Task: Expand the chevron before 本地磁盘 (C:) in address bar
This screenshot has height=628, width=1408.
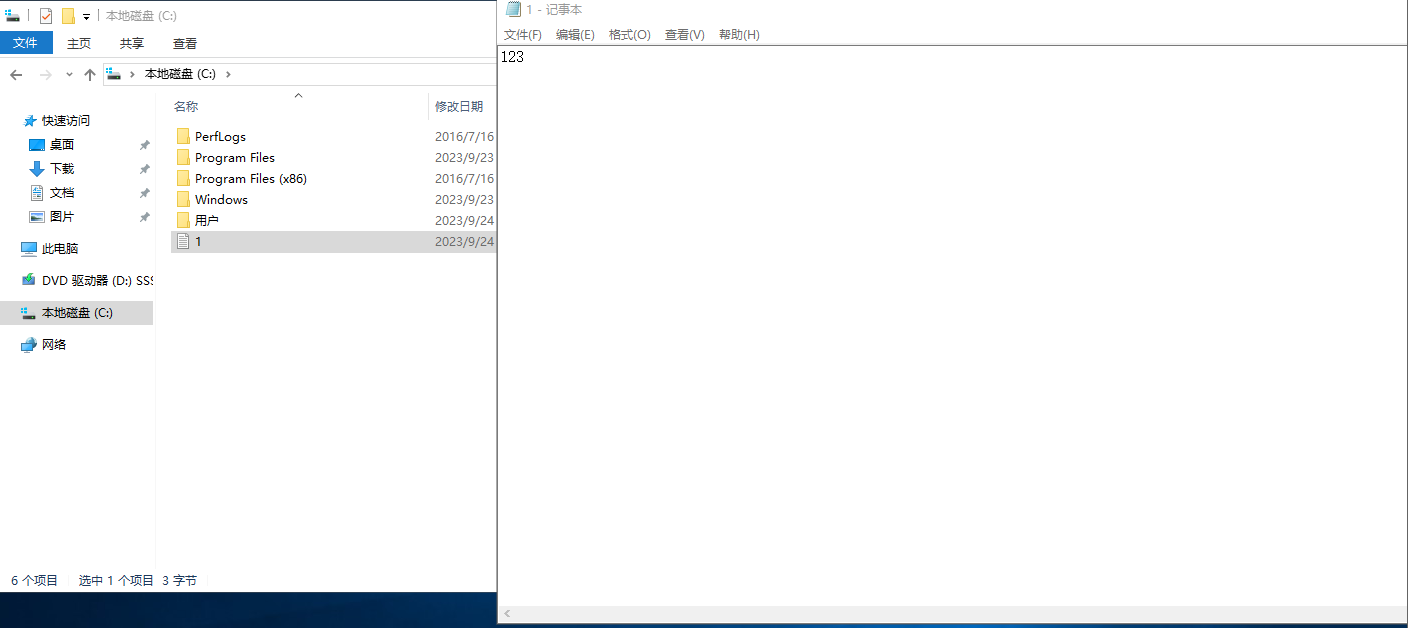Action: (x=133, y=74)
